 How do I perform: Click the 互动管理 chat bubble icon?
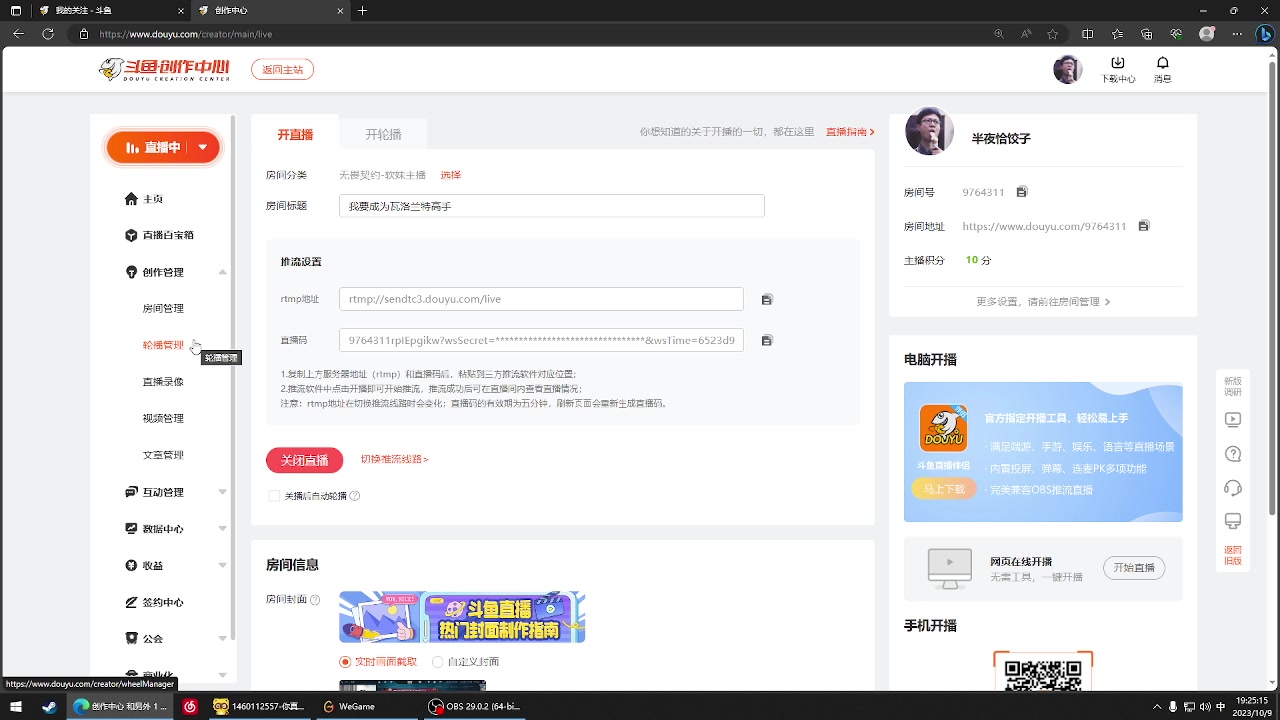pyautogui.click(x=131, y=492)
